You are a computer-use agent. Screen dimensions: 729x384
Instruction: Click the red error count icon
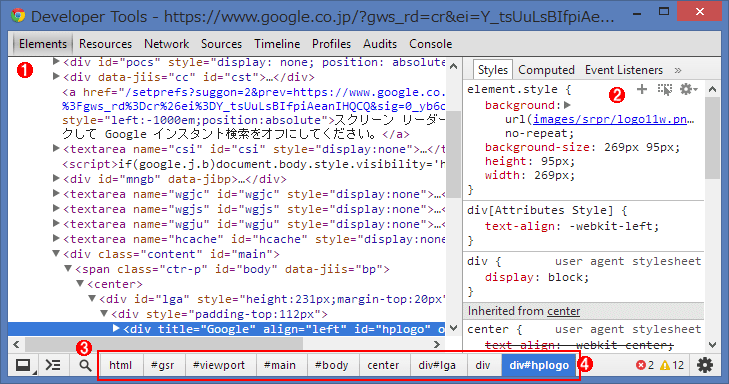tap(641, 365)
